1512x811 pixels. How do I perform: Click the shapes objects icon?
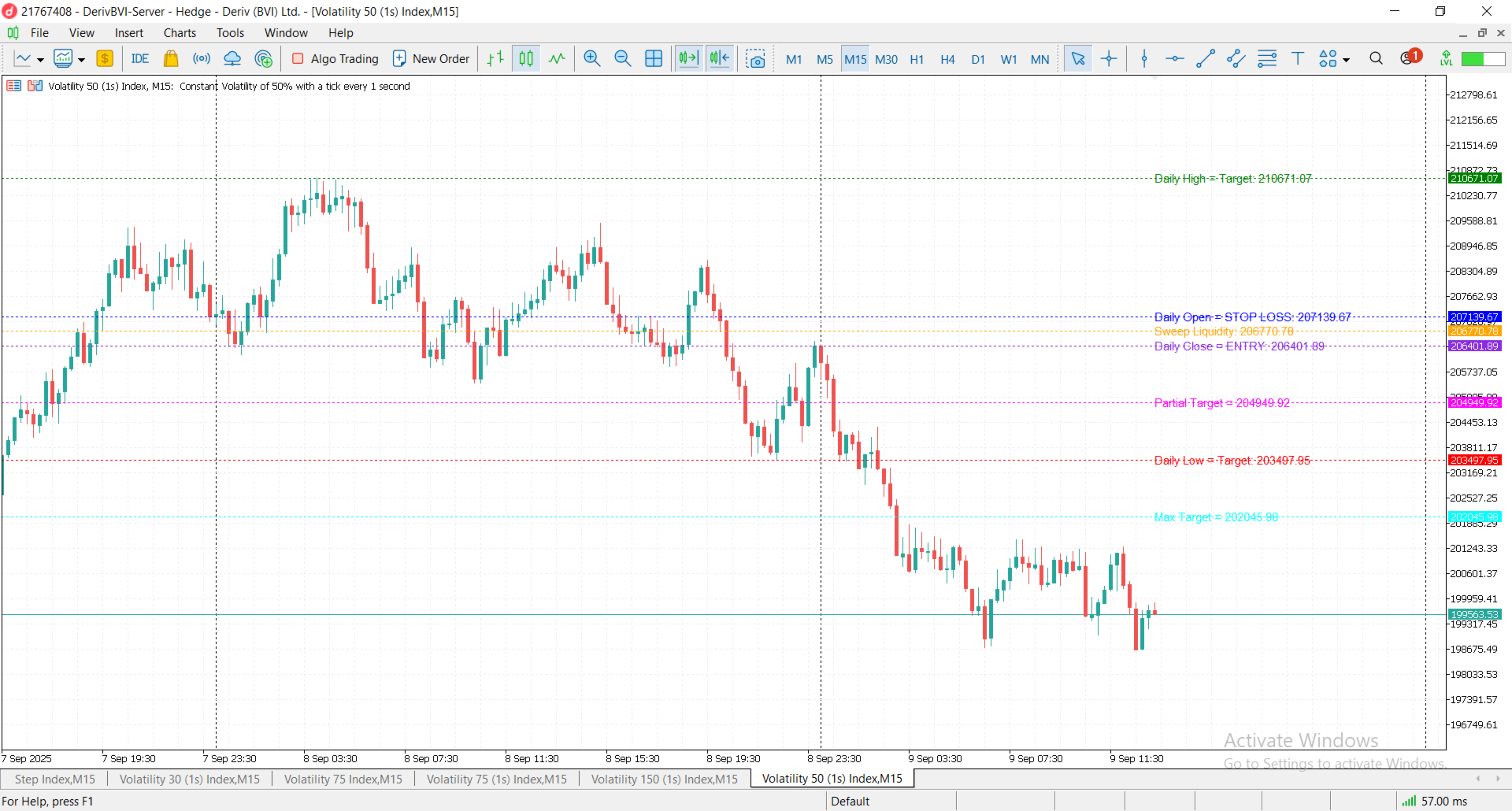click(x=1328, y=59)
